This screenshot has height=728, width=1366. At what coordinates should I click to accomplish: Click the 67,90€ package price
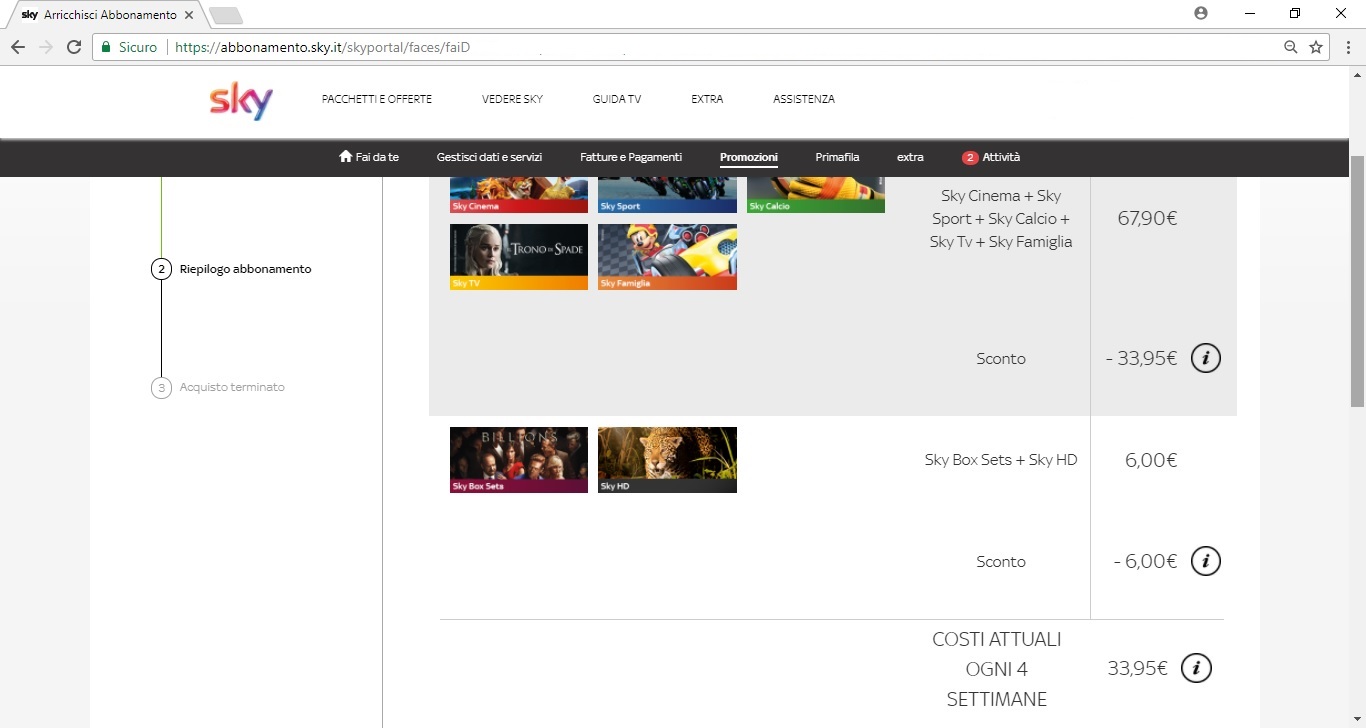click(x=1147, y=218)
